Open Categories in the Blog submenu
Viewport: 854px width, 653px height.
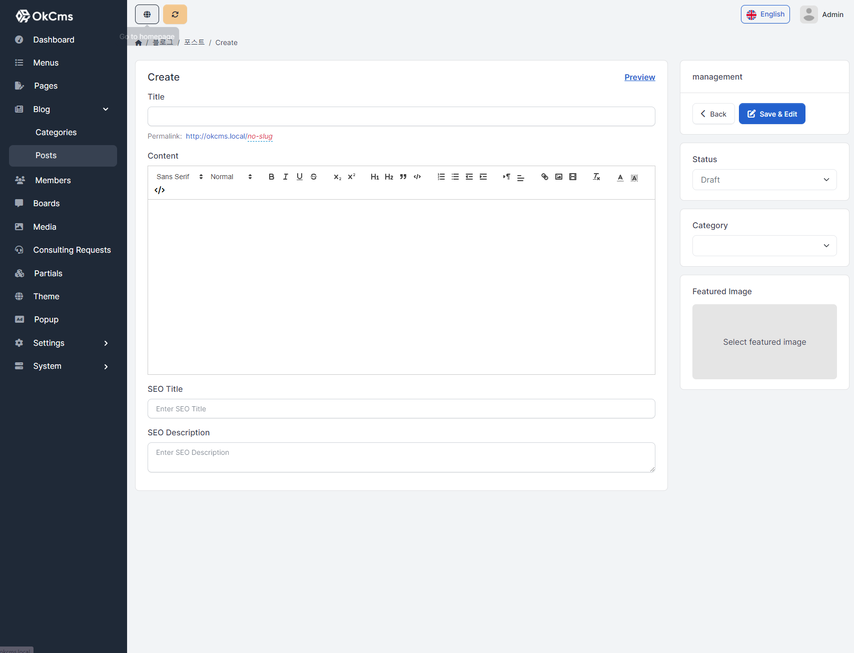pos(56,132)
